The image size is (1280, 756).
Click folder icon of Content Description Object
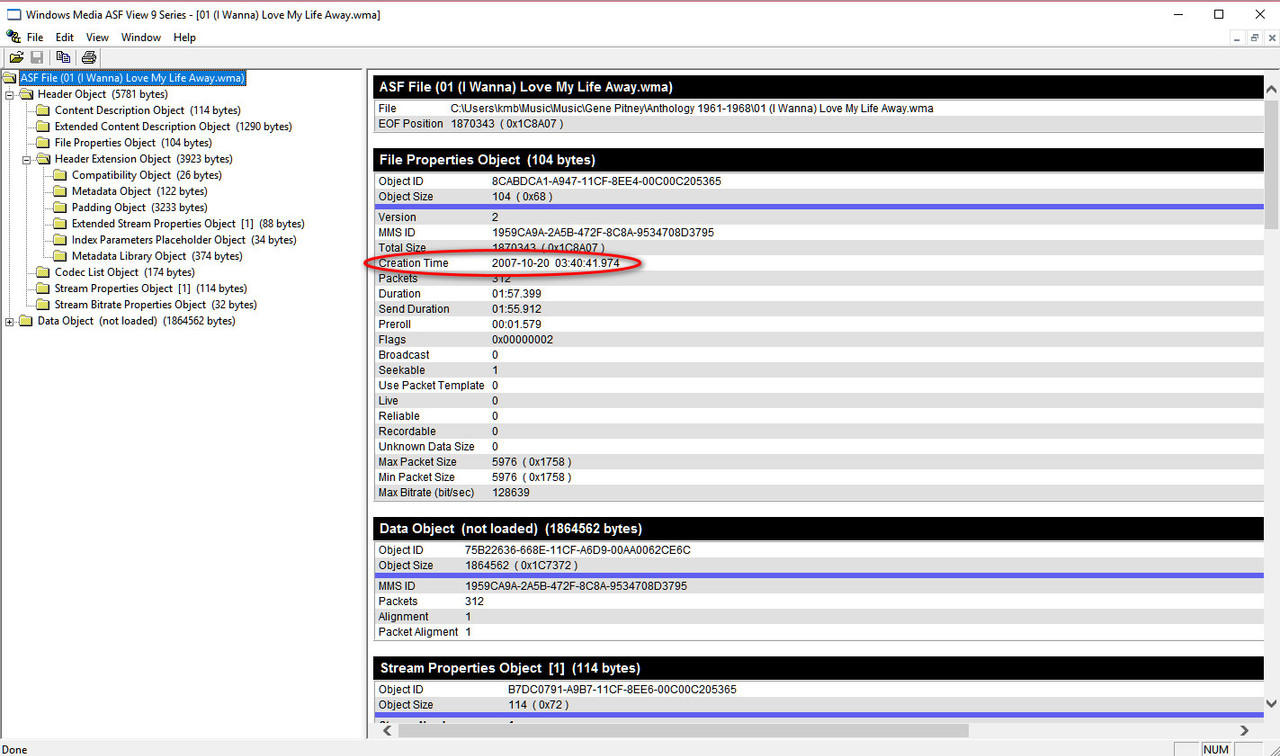pos(43,110)
